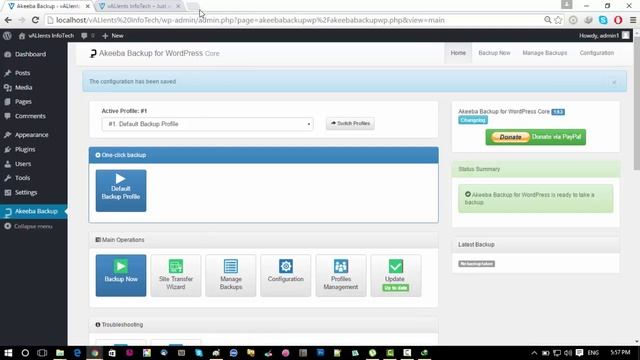Open Profiles Management
The height and width of the screenshot is (360, 640).
pyautogui.click(x=341, y=276)
